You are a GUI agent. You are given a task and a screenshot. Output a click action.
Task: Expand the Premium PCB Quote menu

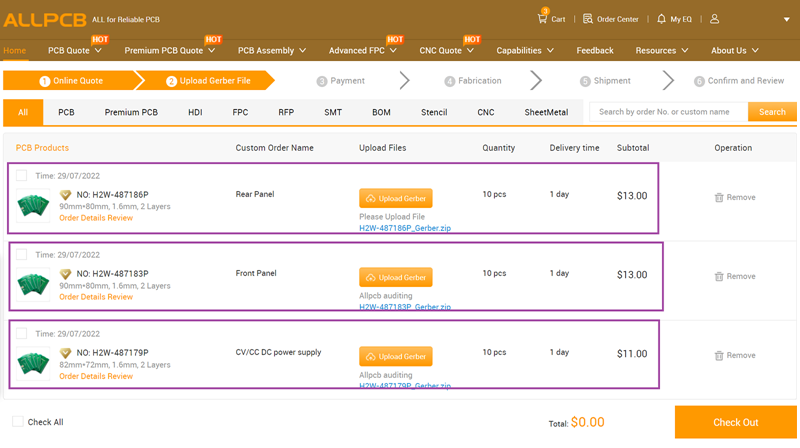169,51
